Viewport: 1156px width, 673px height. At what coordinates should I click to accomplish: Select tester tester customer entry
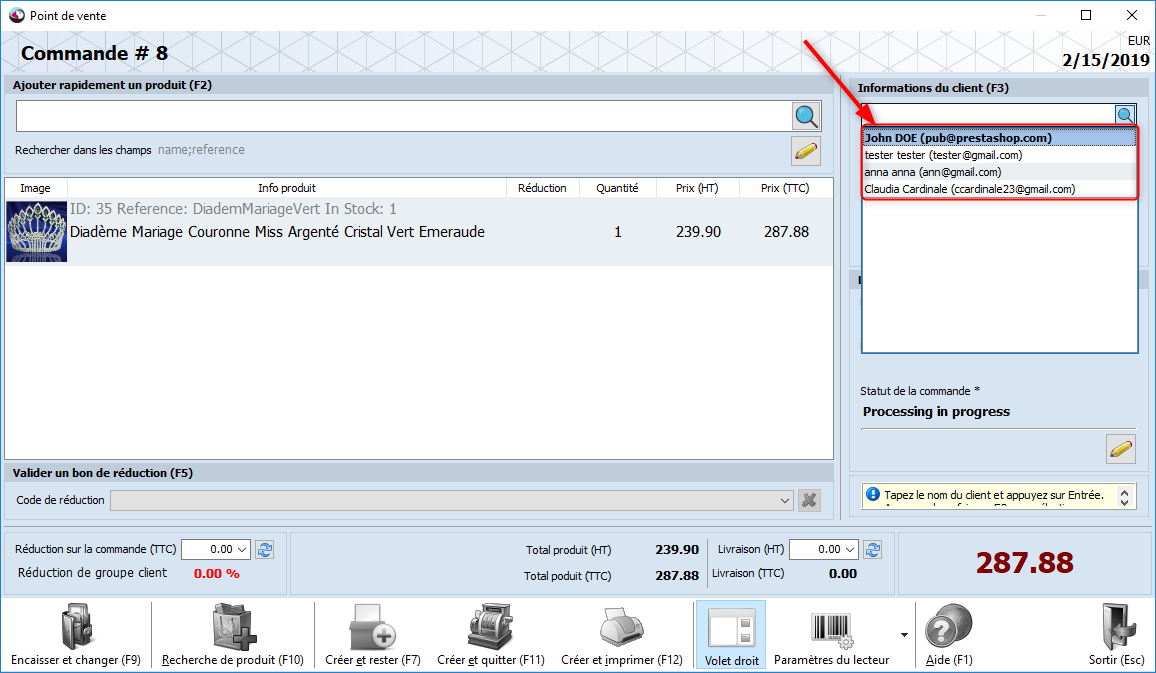943,155
